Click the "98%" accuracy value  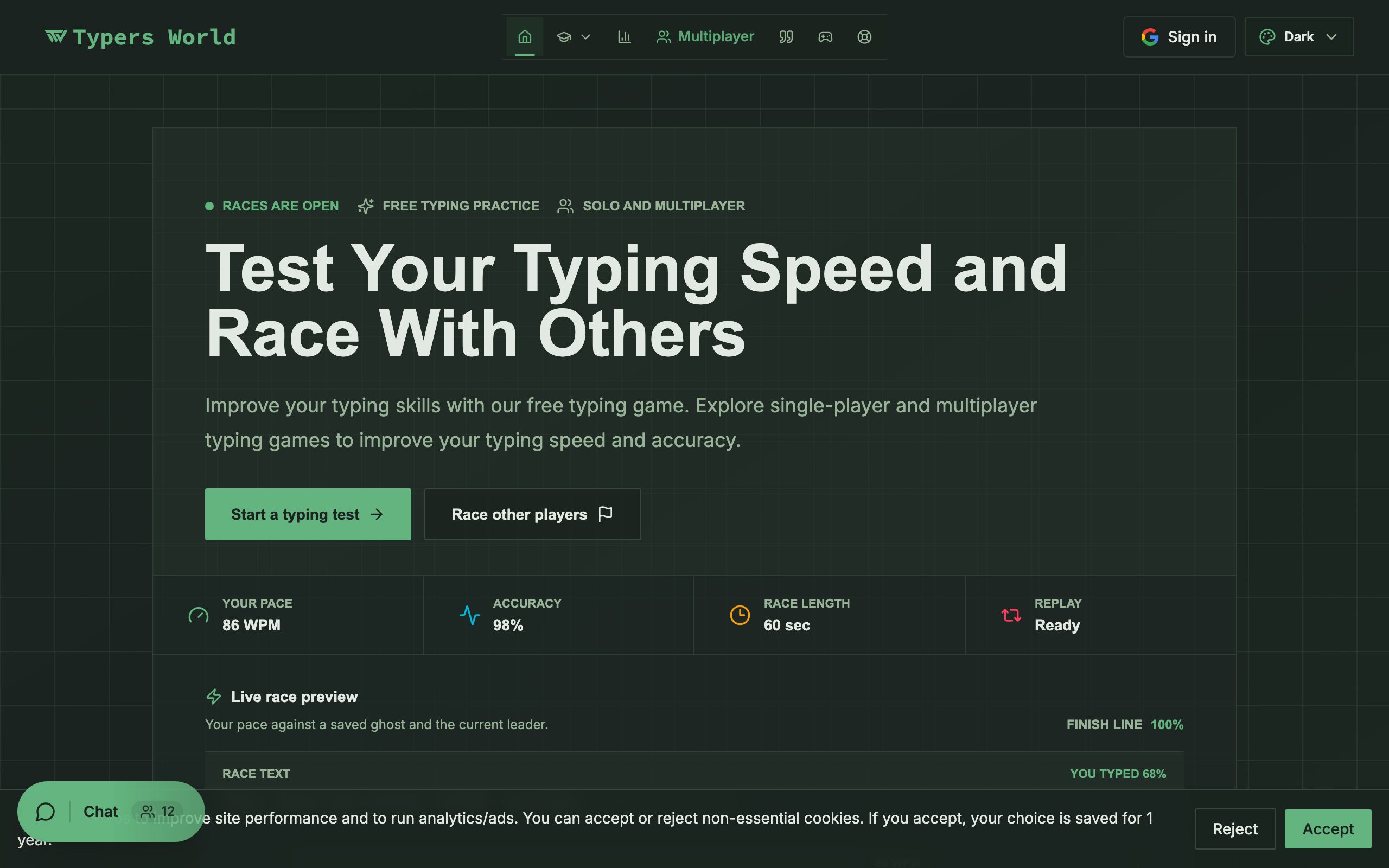pyautogui.click(x=508, y=625)
